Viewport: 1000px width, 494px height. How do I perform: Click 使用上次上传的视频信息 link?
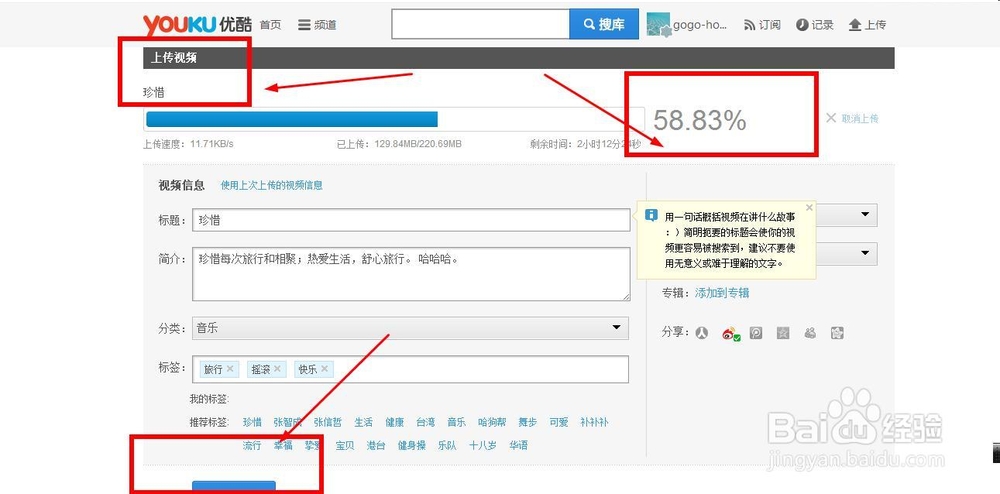pos(272,185)
